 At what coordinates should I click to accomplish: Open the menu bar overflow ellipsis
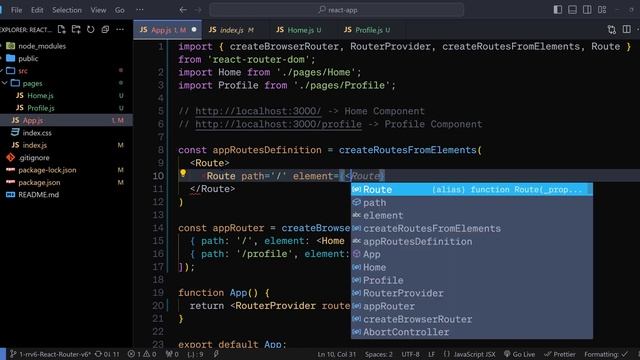tap(140, 10)
